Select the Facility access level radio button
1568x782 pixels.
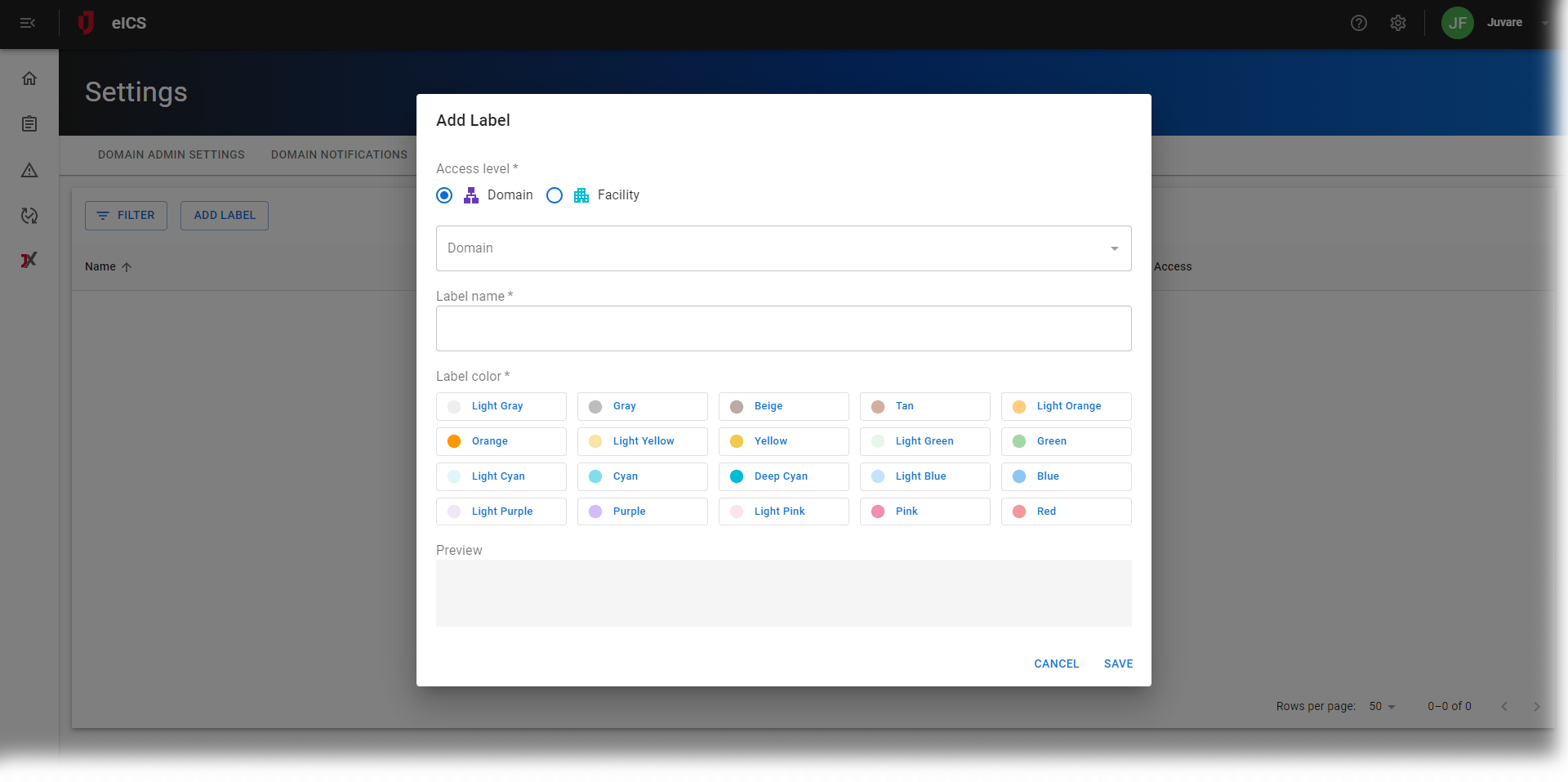(x=555, y=195)
